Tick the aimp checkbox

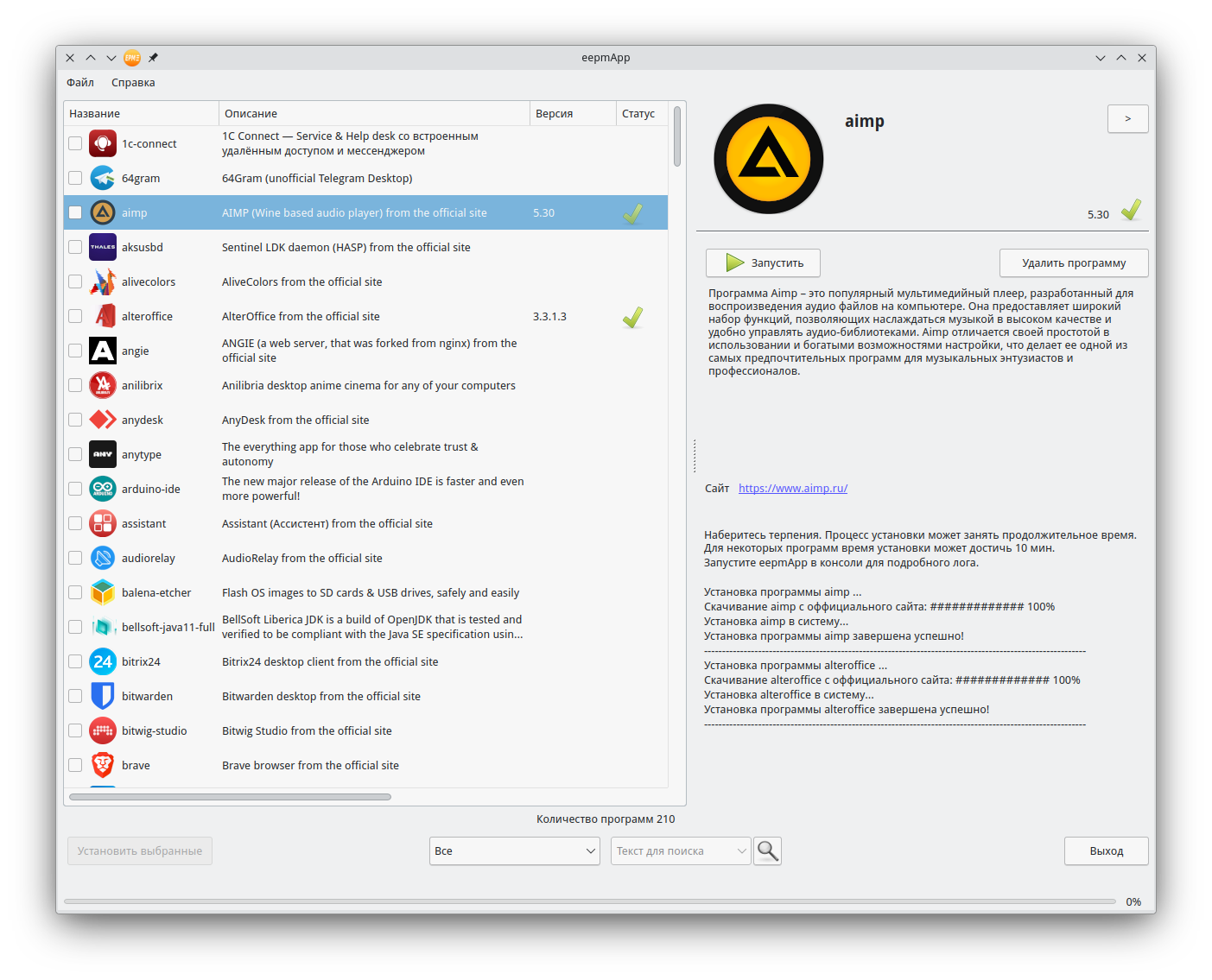[x=75, y=212]
